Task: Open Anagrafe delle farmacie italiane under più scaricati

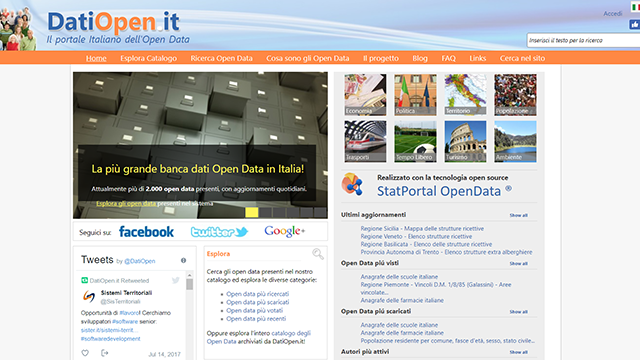Action: [x=402, y=333]
